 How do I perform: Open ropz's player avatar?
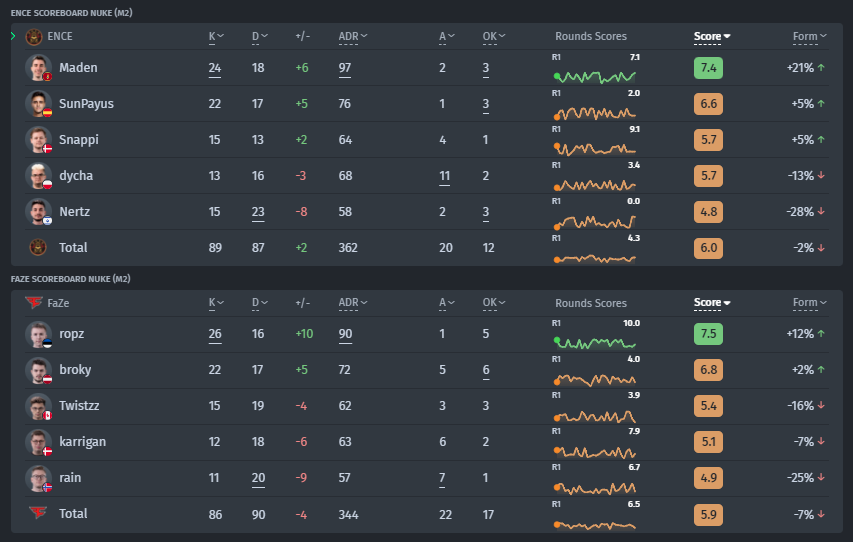pos(39,334)
